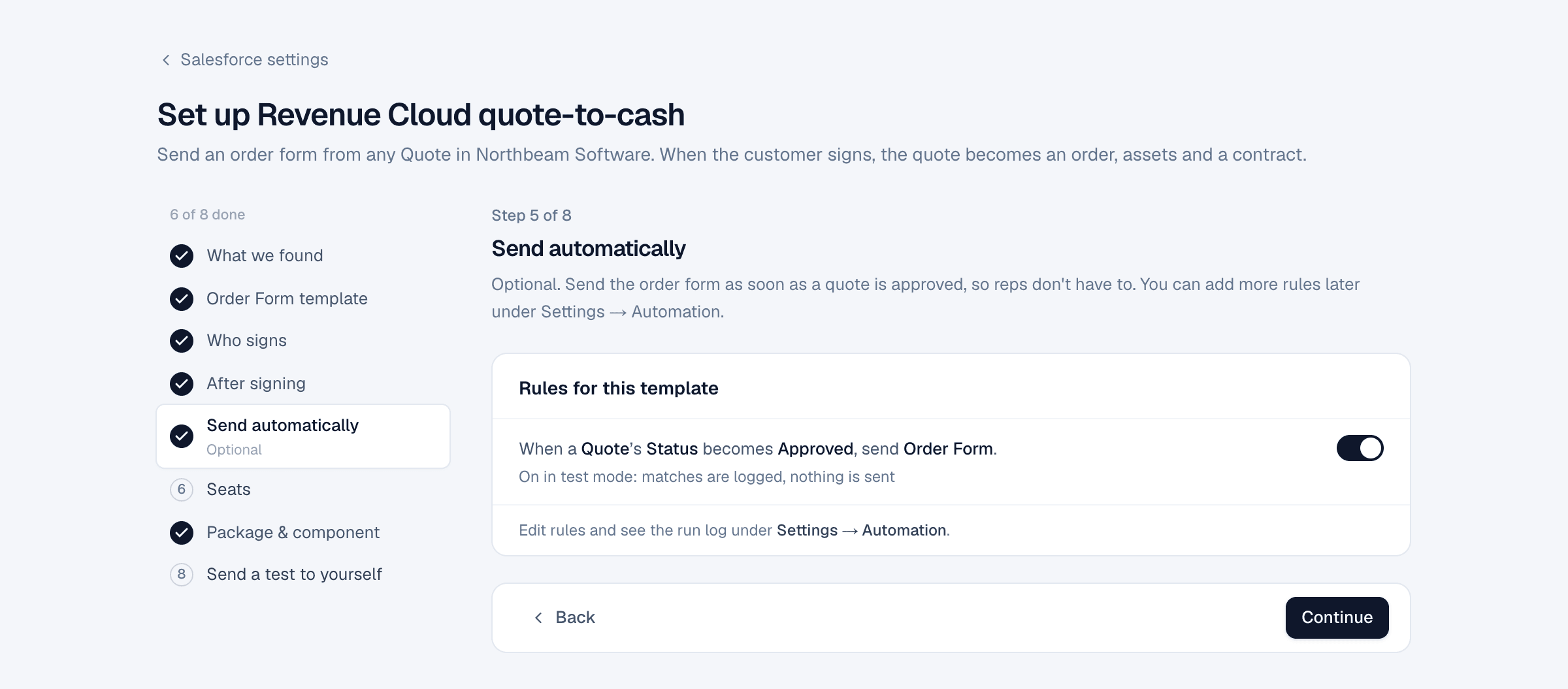Viewport: 1568px width, 689px height.
Task: Click the Continue button
Action: click(x=1337, y=618)
